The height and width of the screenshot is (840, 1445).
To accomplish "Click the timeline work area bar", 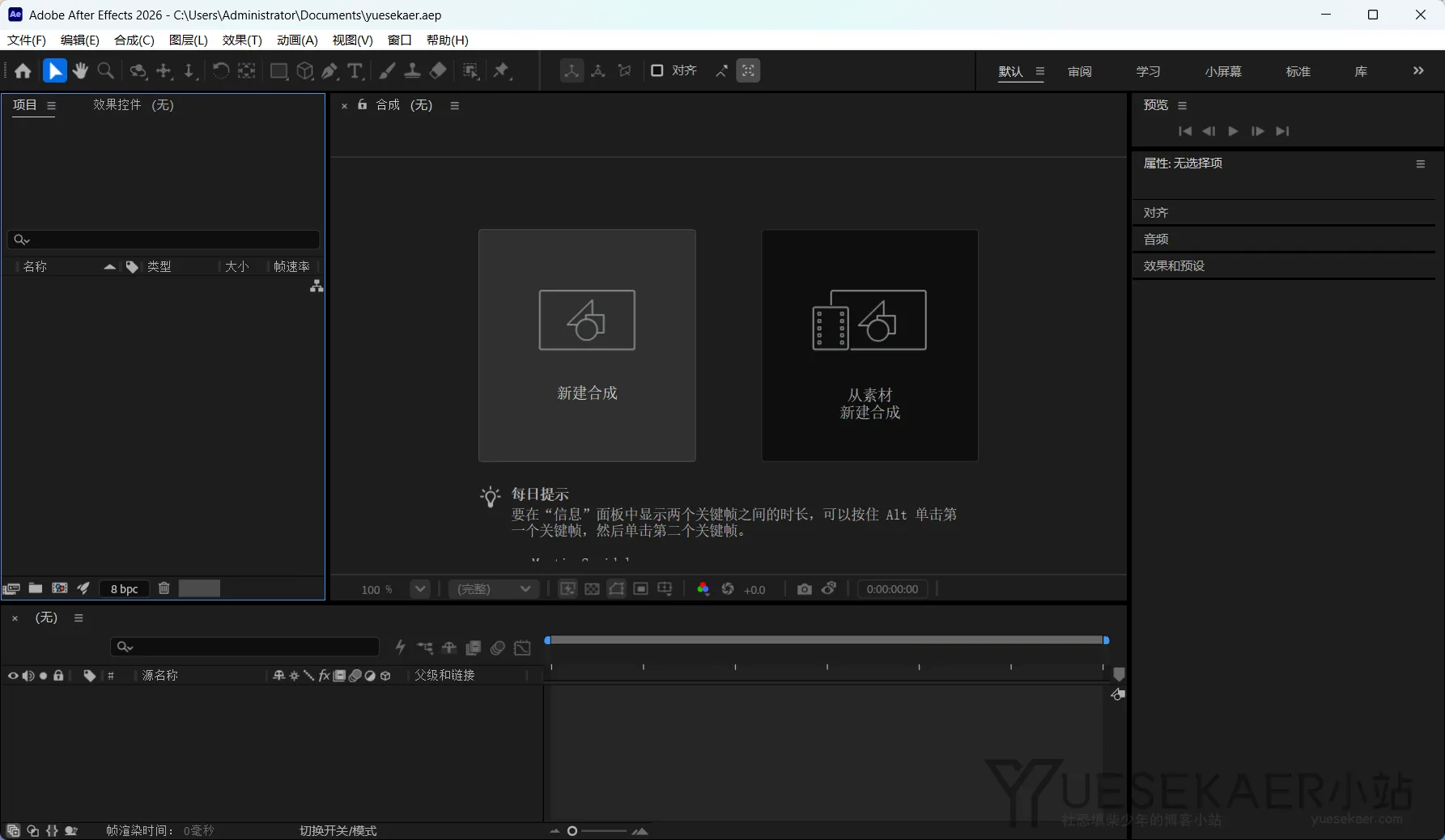I will (827, 640).
